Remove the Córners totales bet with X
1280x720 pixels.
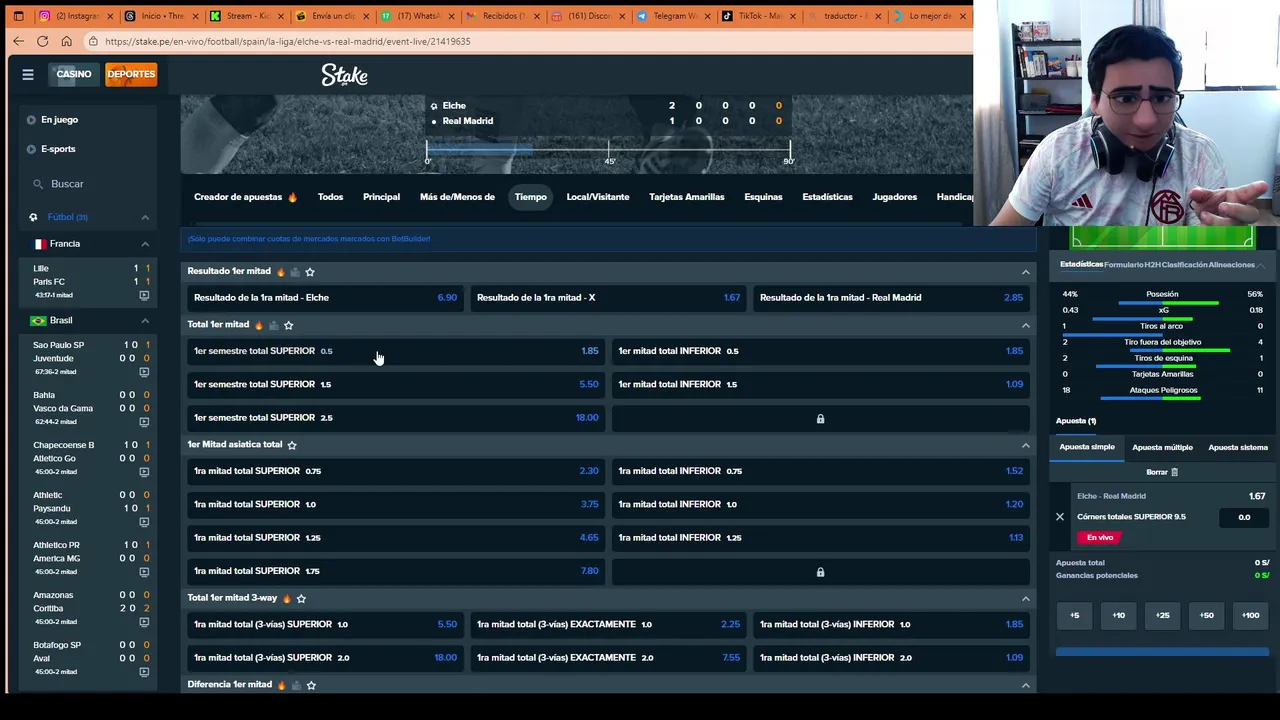pyautogui.click(x=1060, y=517)
